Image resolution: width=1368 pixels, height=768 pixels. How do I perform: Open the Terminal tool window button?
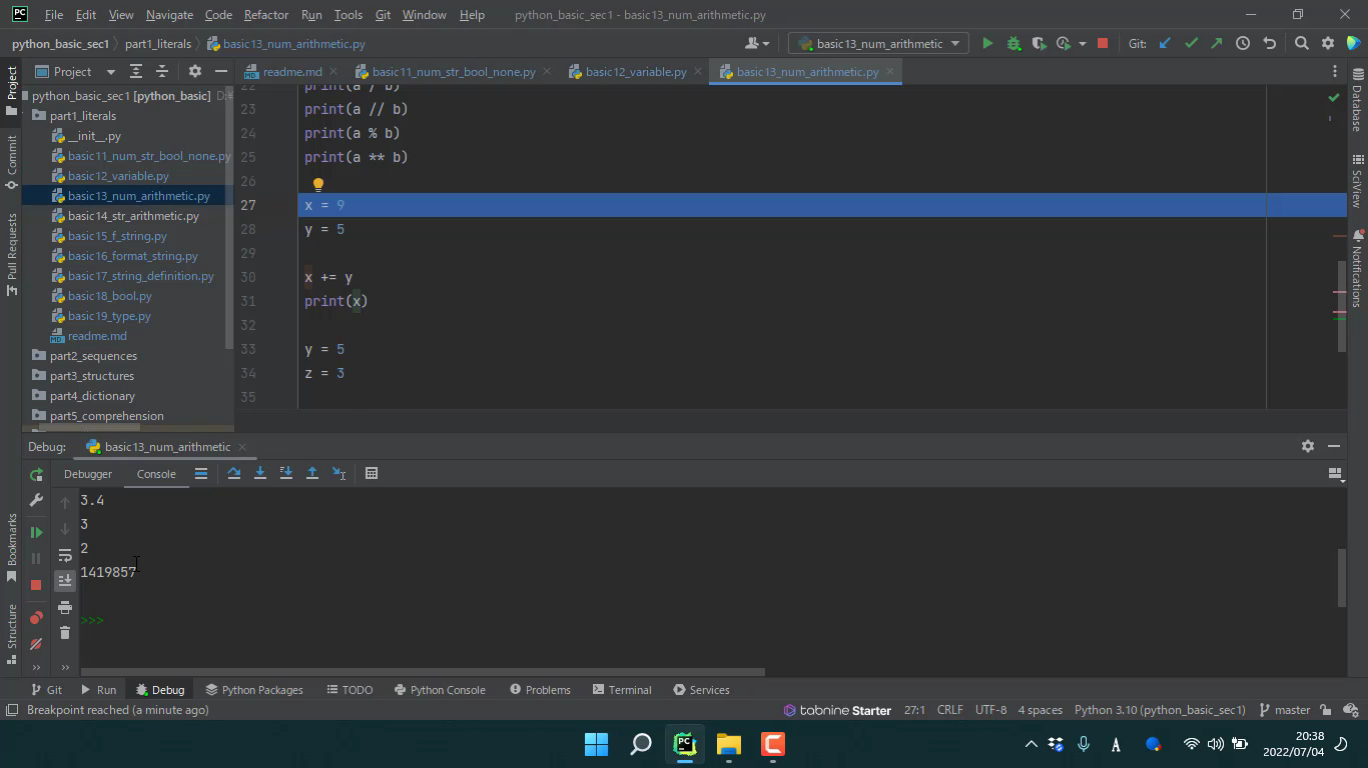point(621,690)
